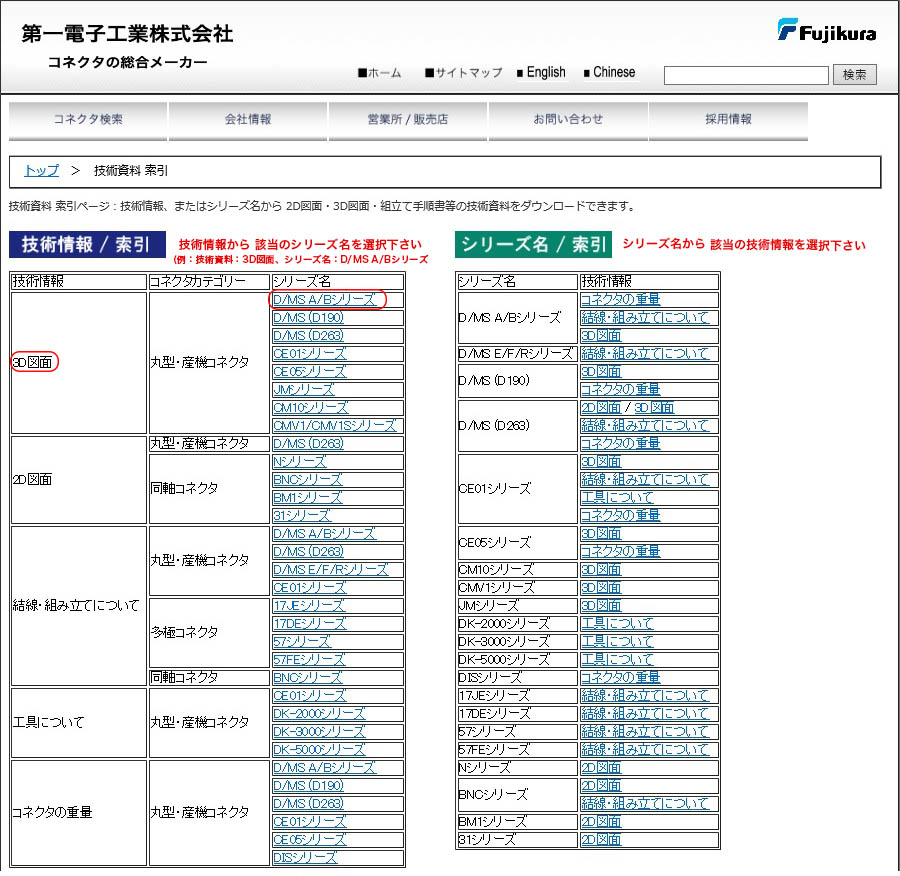Open 2D図面 for Nシリーズ in right table
Screen dimensions: 900x876
[x=601, y=768]
